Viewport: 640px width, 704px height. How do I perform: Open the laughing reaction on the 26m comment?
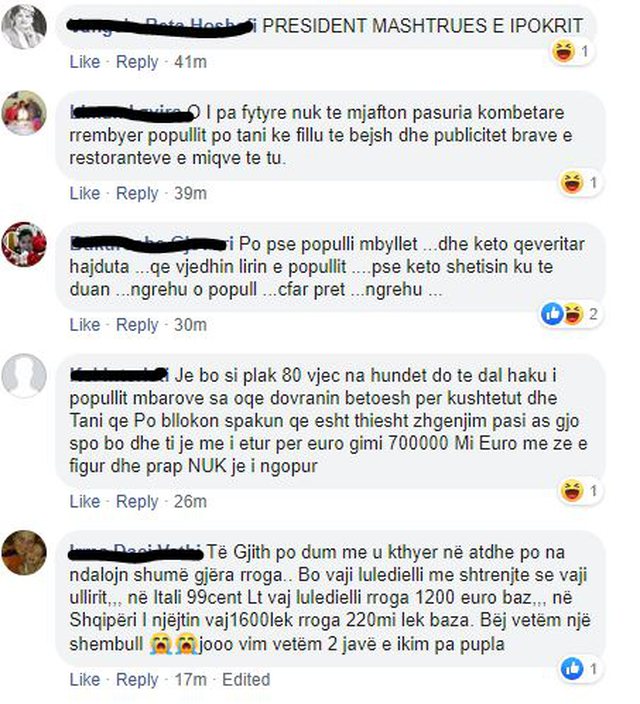coord(572,491)
